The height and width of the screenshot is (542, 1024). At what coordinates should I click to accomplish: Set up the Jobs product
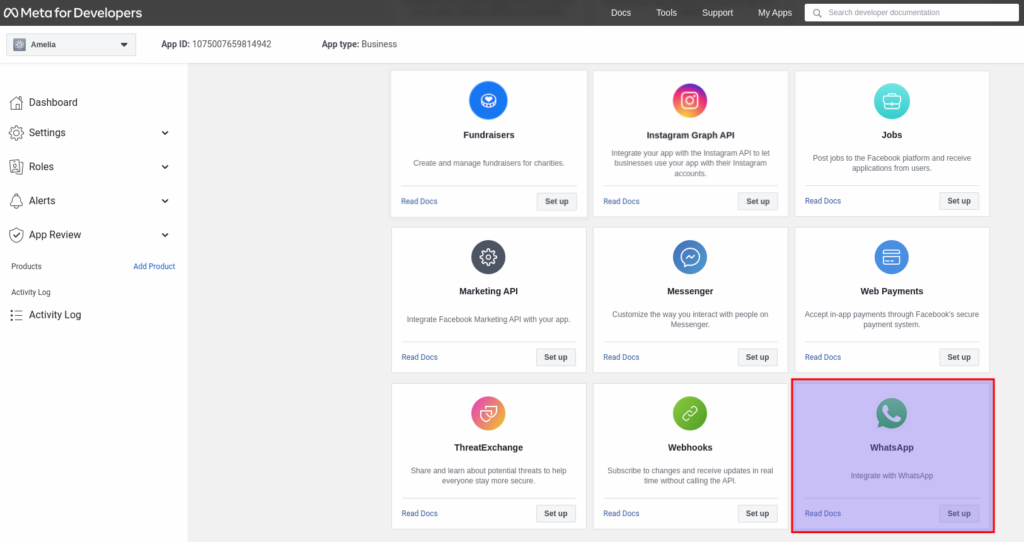point(959,200)
